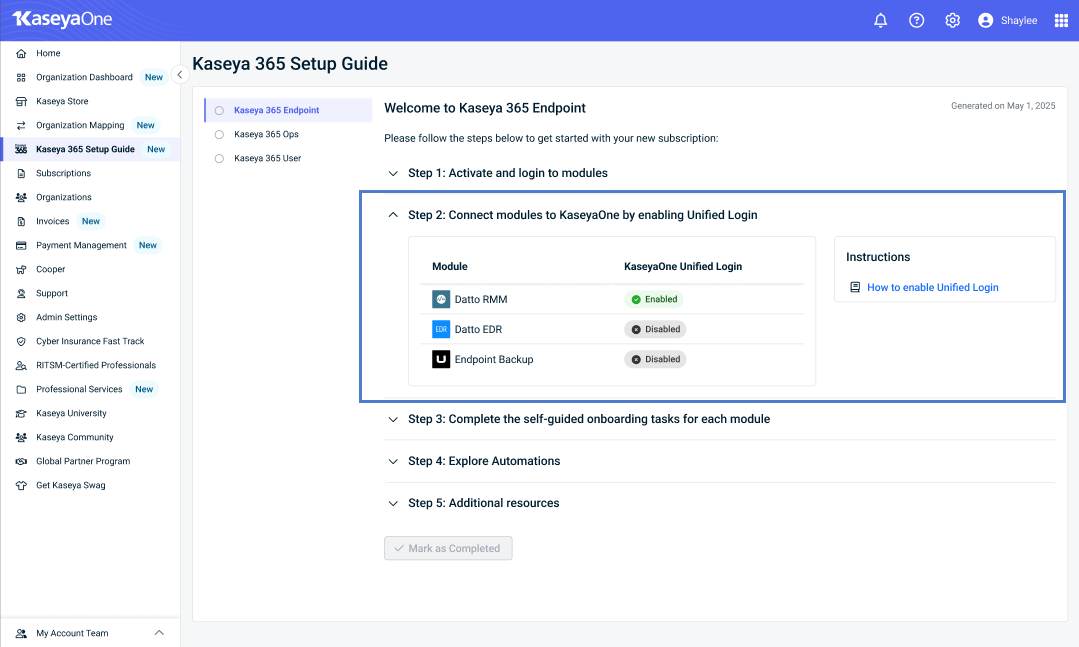Click the Invoices icon in sidebar
The image size is (1079, 647).
[x=21, y=222]
